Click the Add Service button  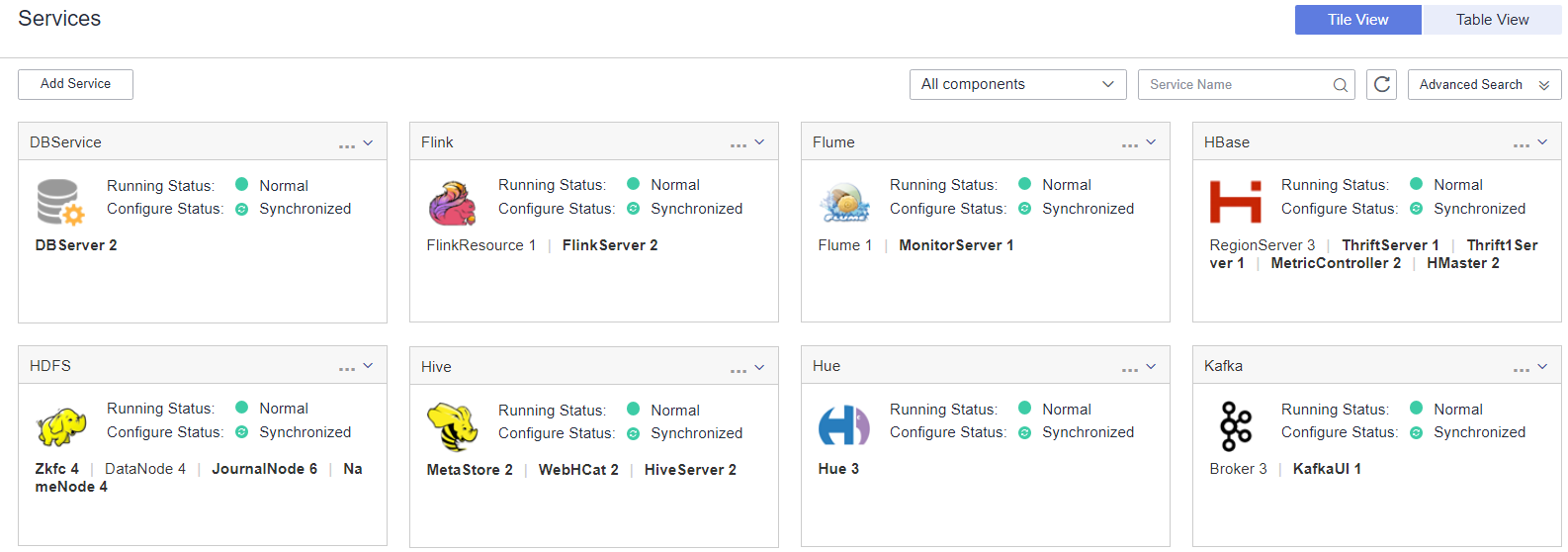(75, 84)
